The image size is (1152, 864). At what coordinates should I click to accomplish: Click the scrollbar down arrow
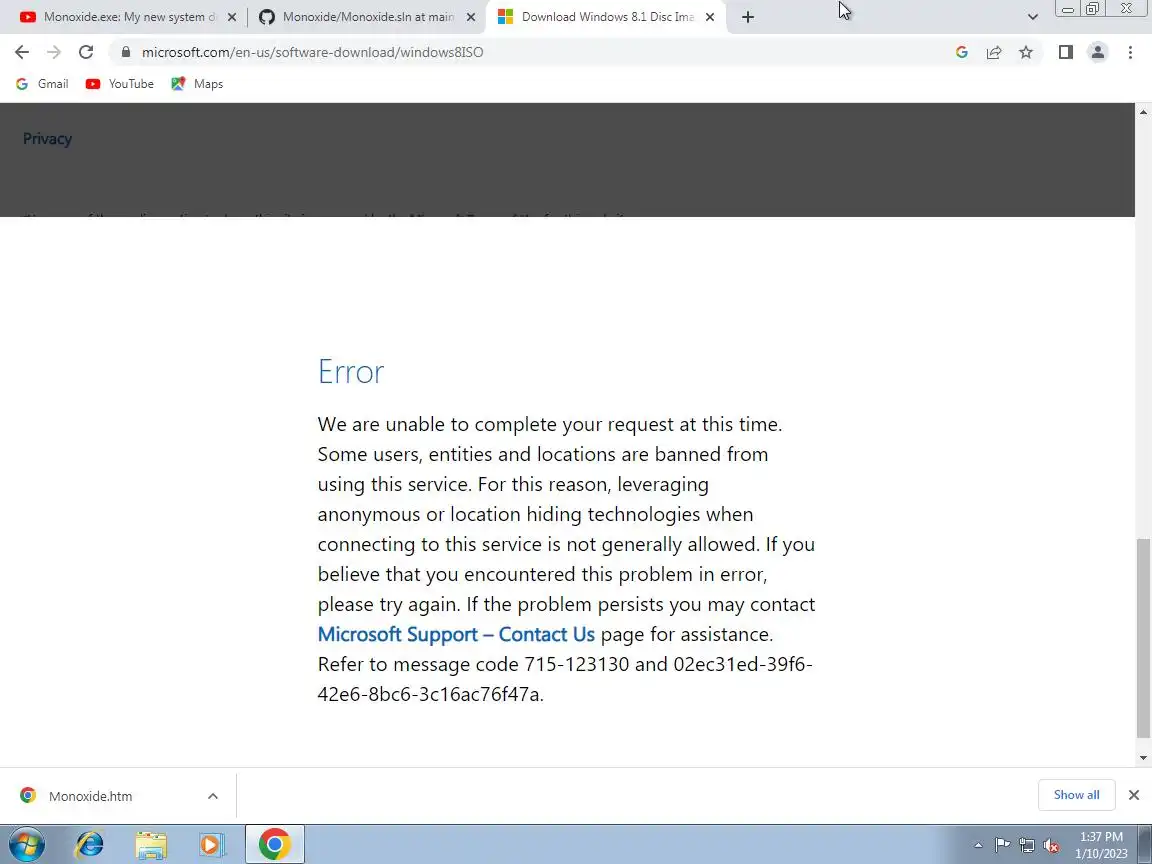pyautogui.click(x=1143, y=758)
